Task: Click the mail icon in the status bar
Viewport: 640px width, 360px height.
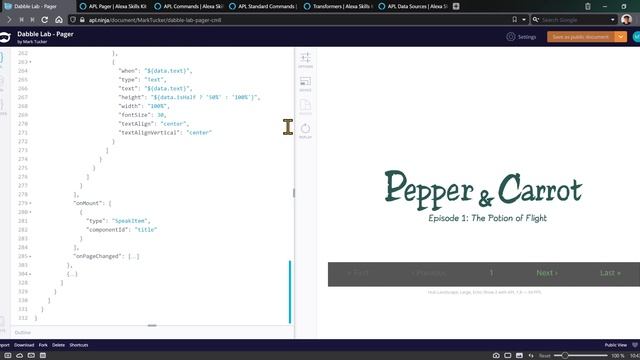Action: (31, 356)
